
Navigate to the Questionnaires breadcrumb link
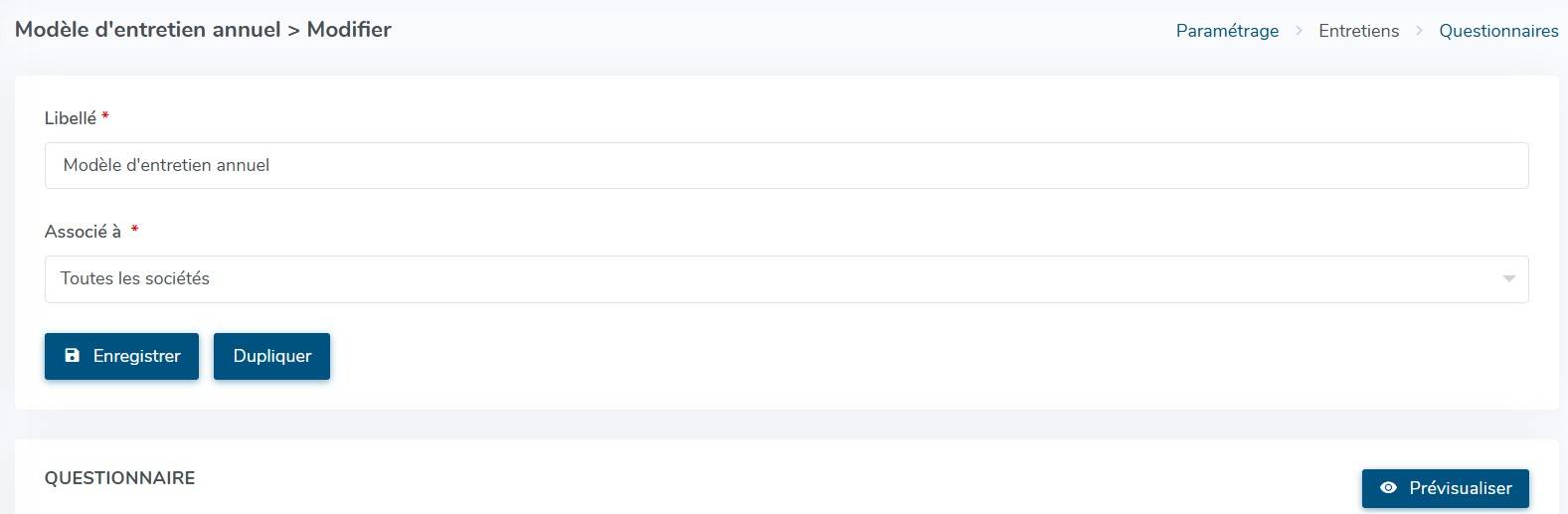click(x=1498, y=31)
